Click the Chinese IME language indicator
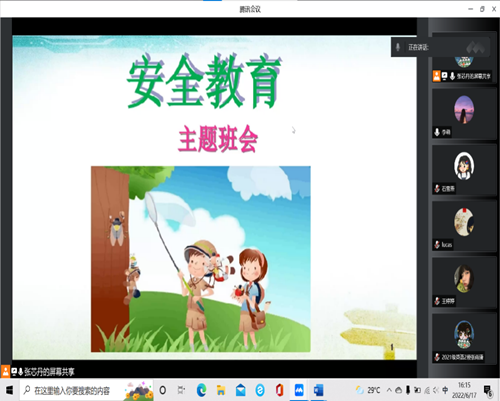The width and height of the screenshot is (500, 401). coord(445,390)
